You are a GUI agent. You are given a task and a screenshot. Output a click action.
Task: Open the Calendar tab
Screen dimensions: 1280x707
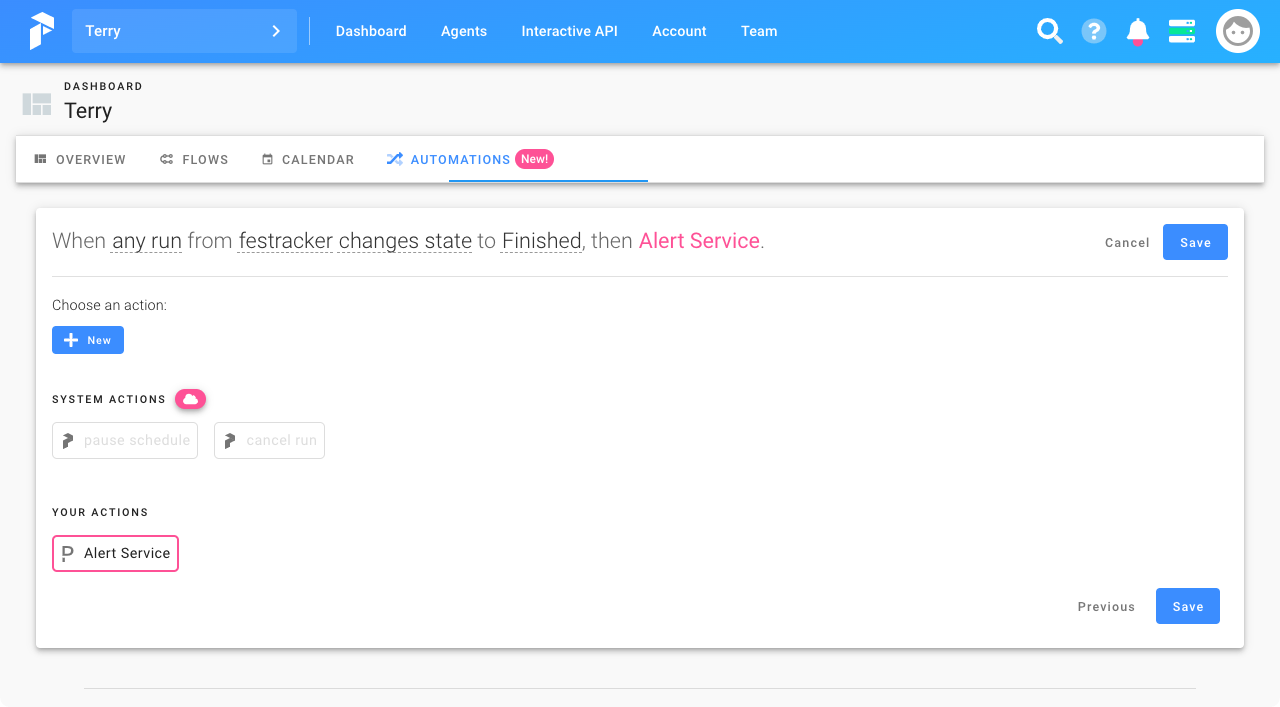[308, 160]
